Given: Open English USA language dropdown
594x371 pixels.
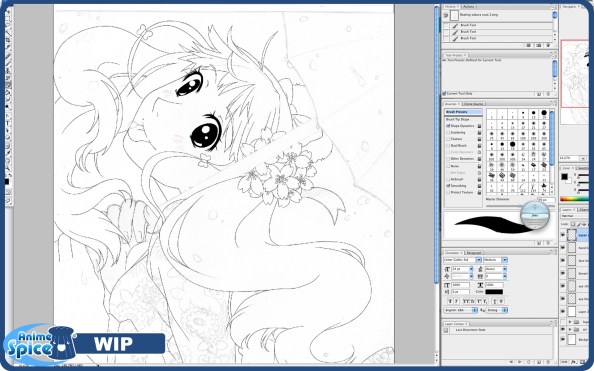Looking at the screenshot, I should [460, 310].
